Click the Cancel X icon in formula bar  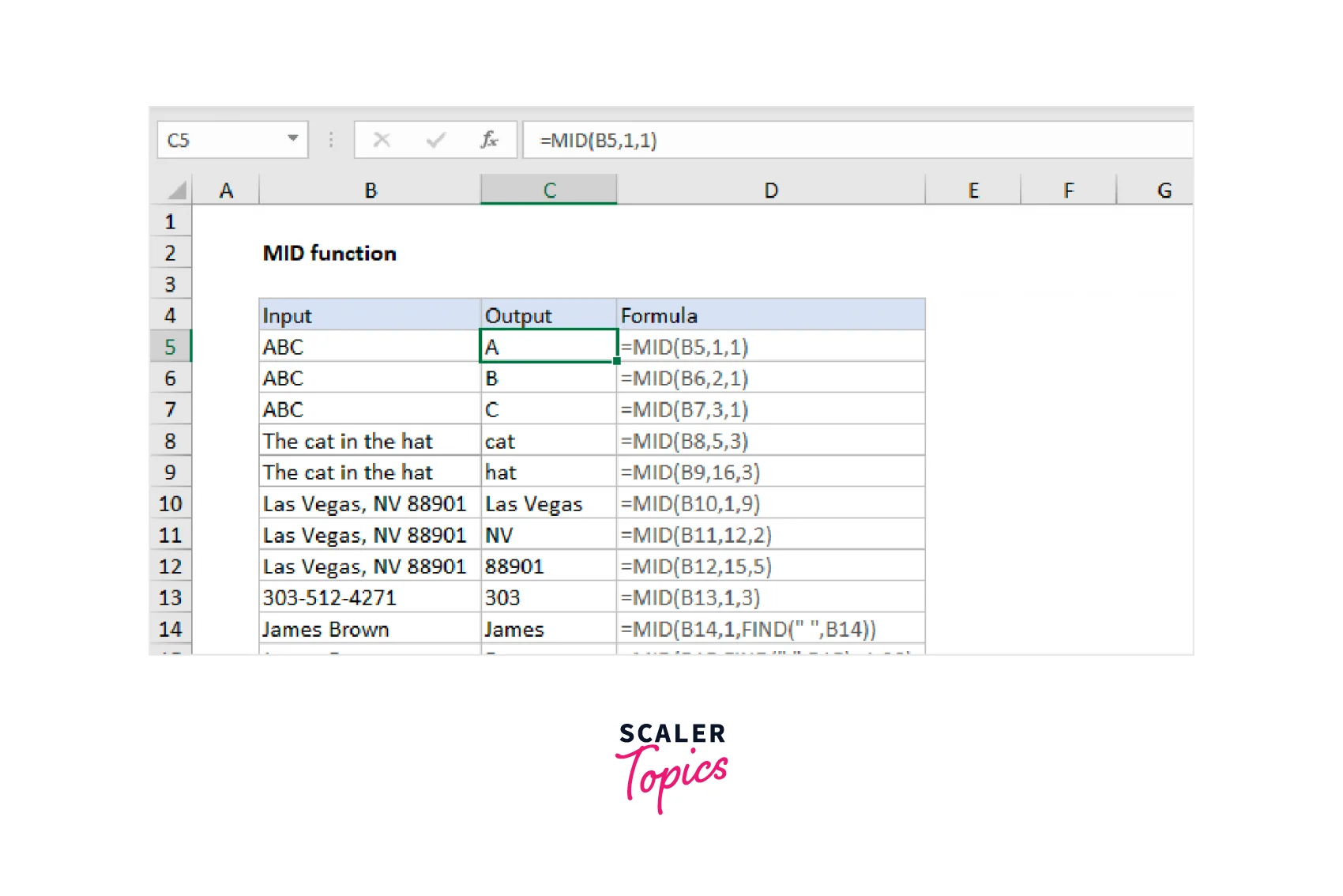(382, 141)
